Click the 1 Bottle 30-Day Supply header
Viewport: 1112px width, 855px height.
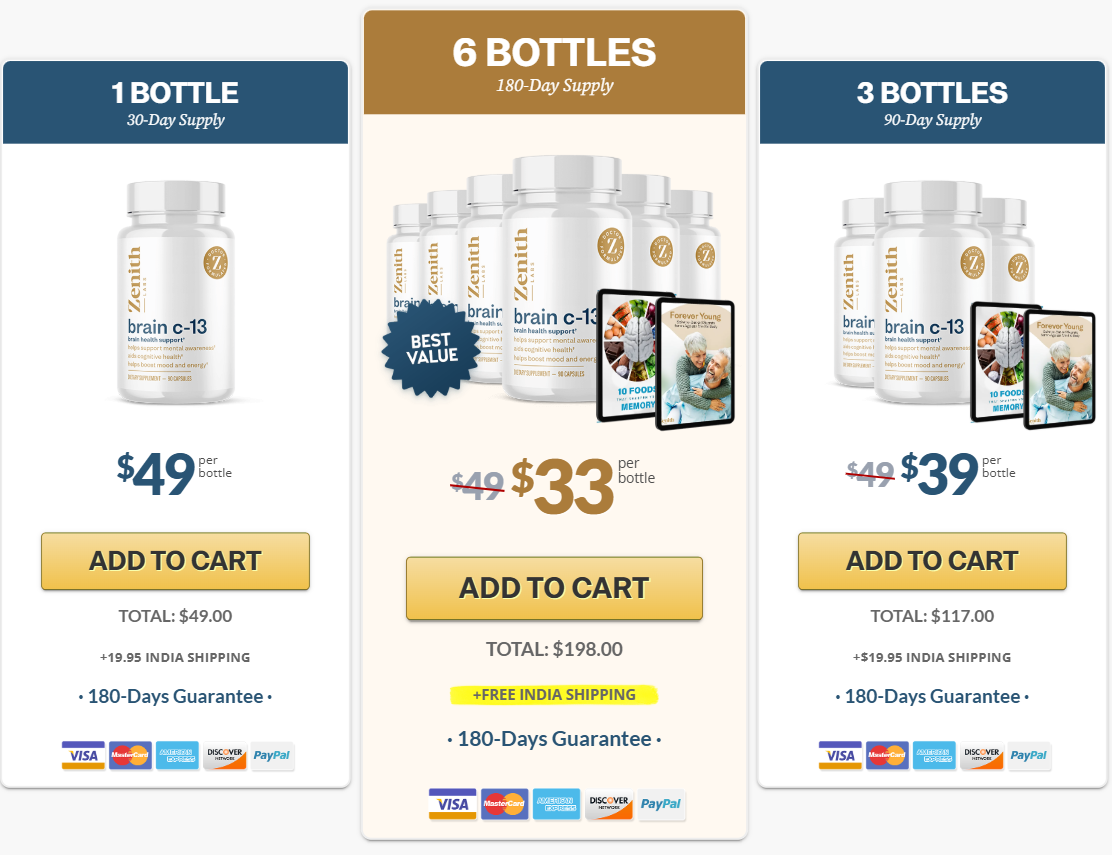(x=175, y=103)
